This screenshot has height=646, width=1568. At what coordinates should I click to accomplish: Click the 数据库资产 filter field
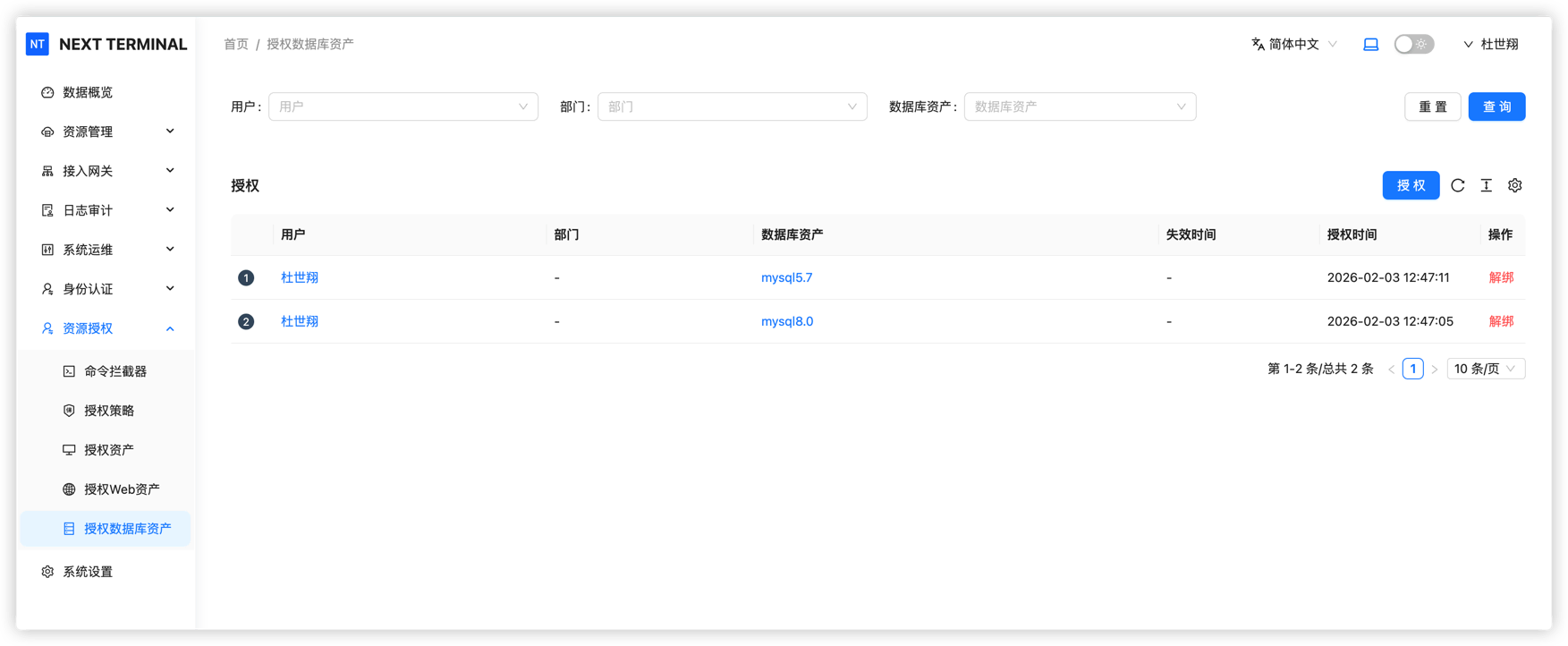click(1079, 106)
